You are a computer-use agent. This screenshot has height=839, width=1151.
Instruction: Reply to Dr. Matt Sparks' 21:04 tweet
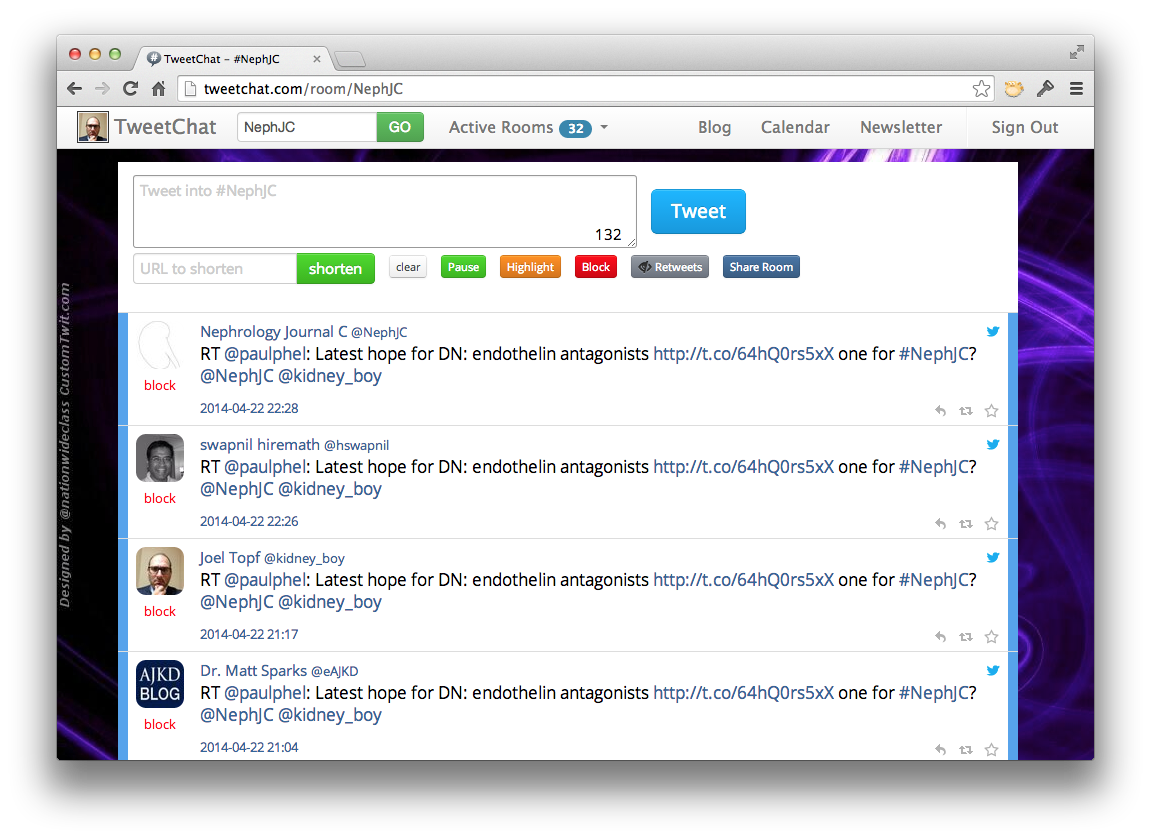[x=940, y=749]
